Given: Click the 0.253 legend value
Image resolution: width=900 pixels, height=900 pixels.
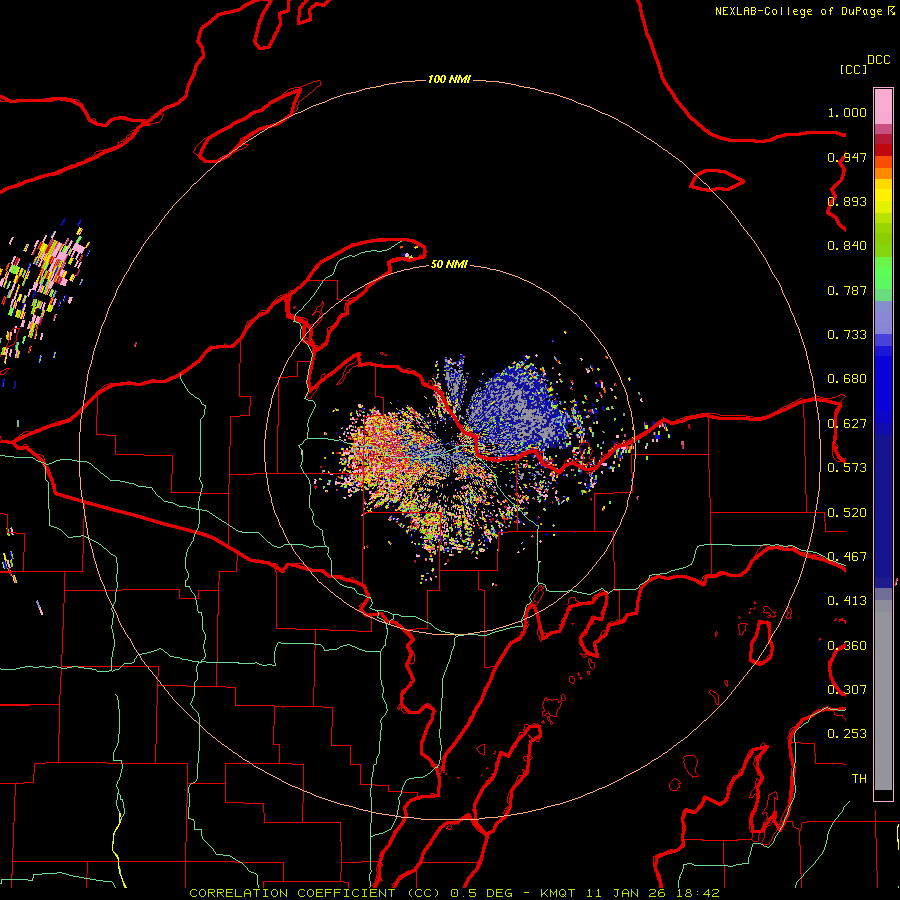Looking at the screenshot, I should [x=847, y=734].
